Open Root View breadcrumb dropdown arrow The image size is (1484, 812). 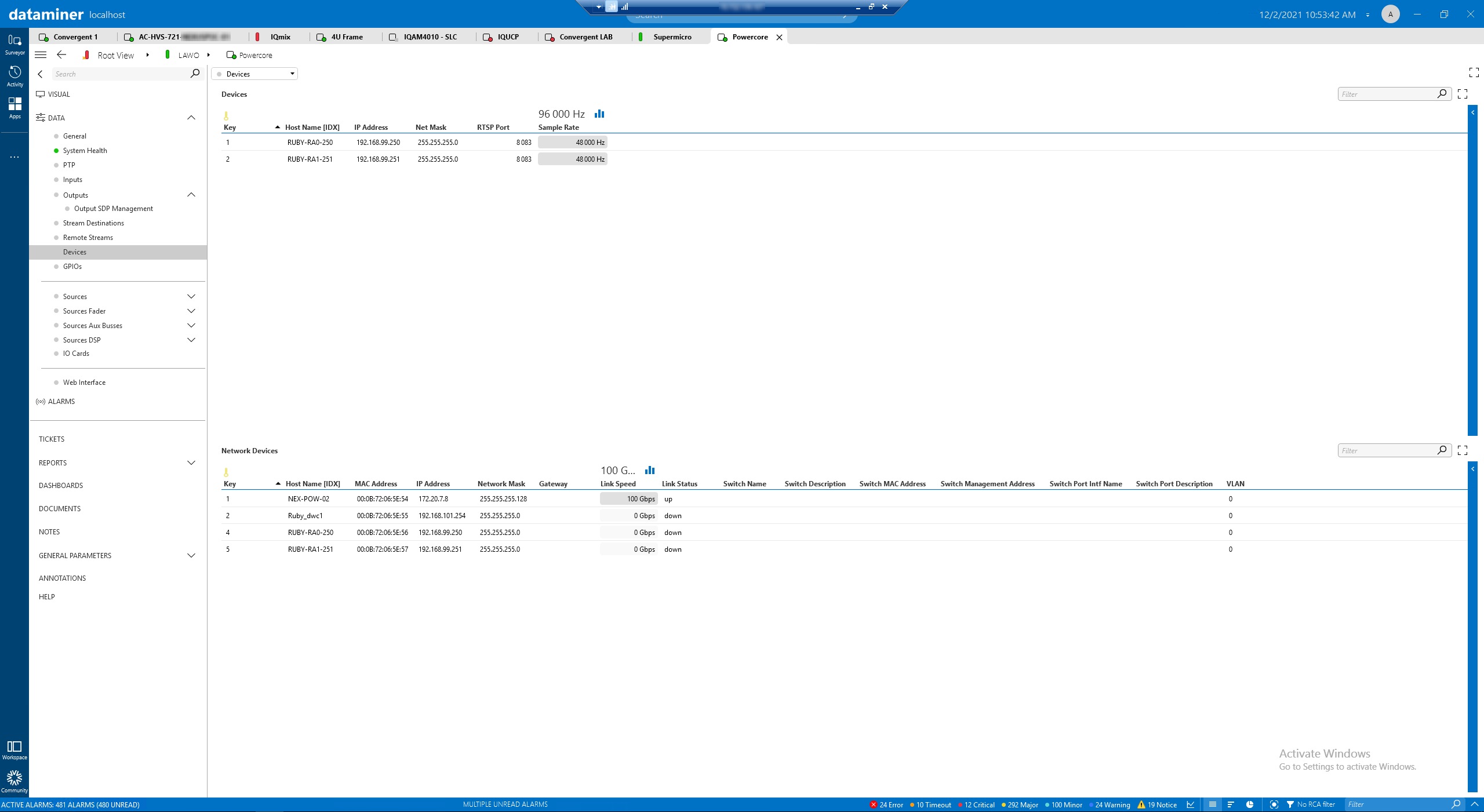tap(148, 55)
